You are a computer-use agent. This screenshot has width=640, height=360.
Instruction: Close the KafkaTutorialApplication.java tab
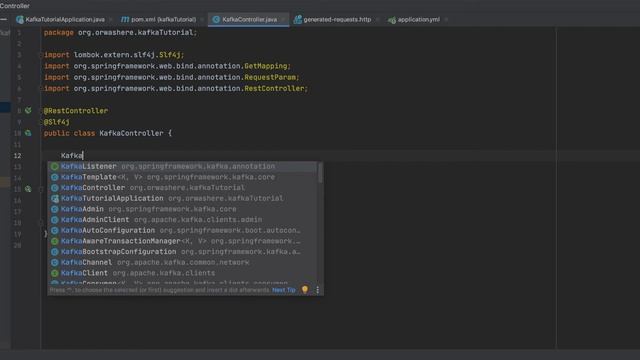pos(111,20)
